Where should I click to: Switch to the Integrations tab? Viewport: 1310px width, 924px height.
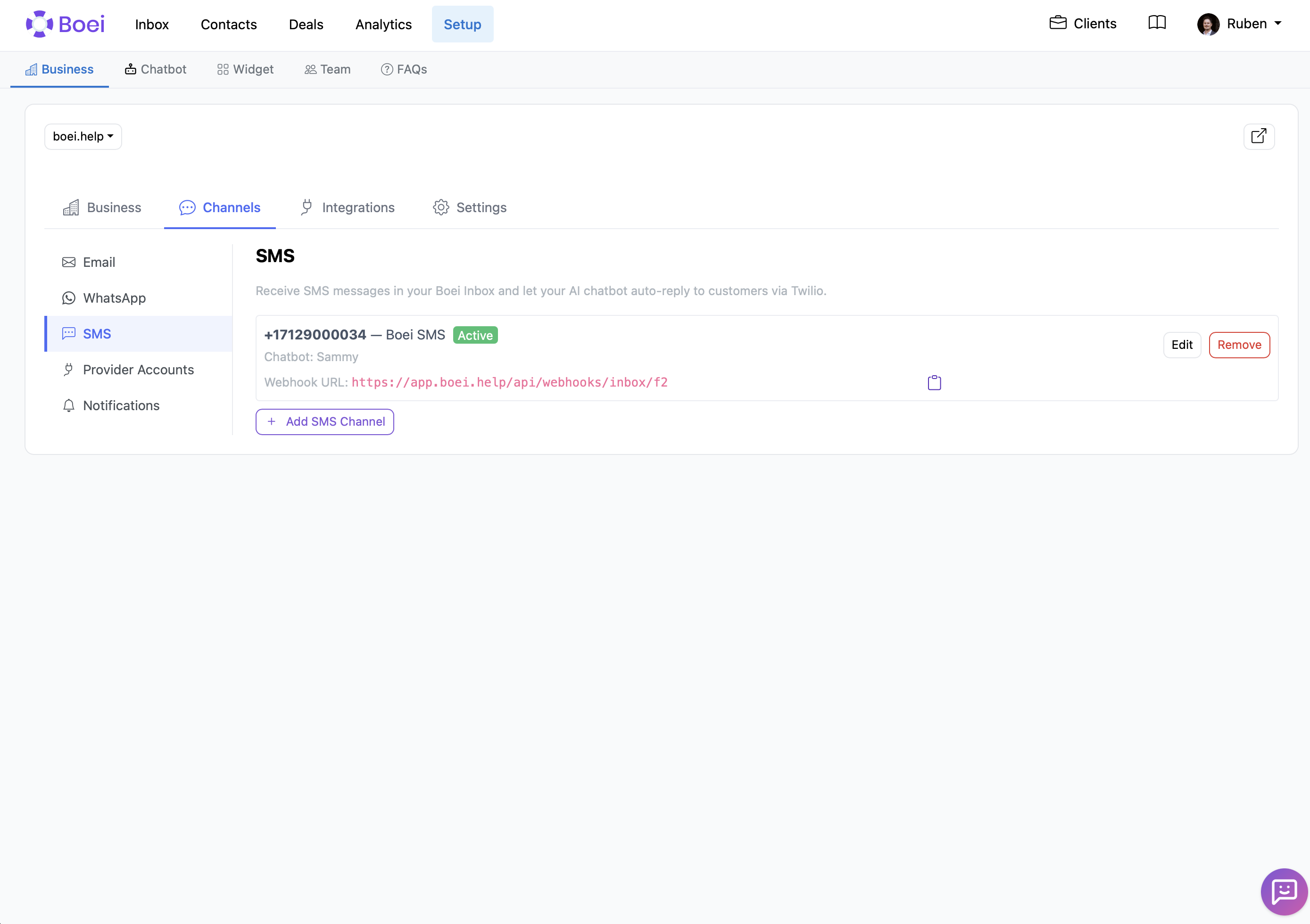coord(348,207)
